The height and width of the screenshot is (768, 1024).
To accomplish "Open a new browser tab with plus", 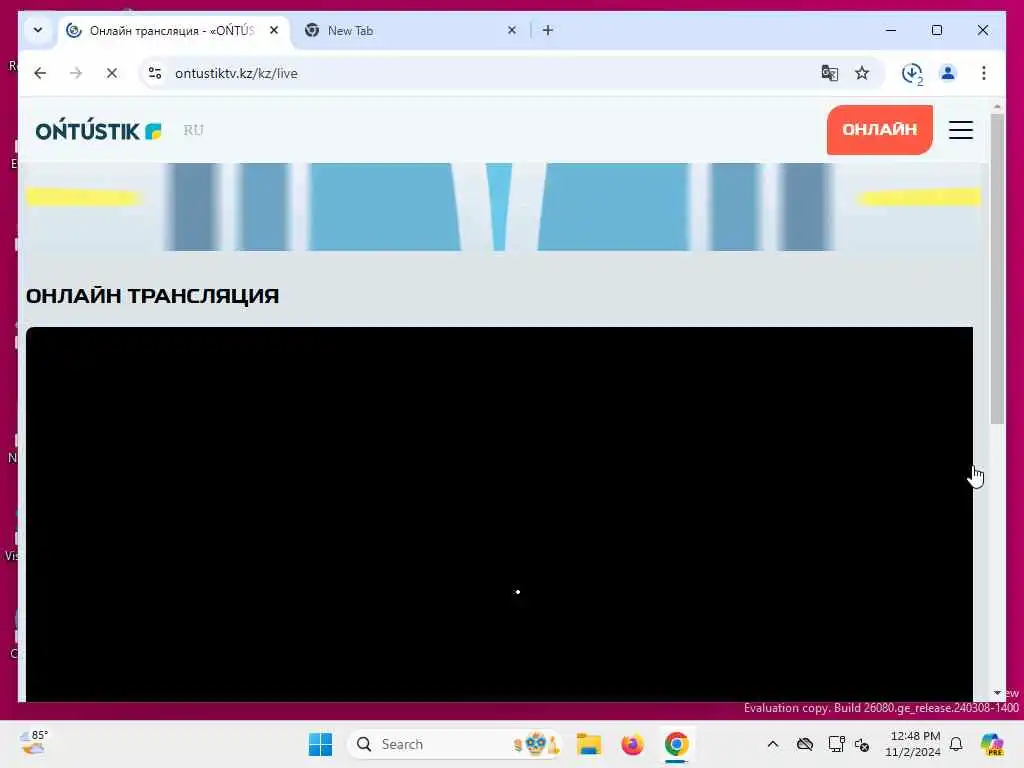I will pos(548,30).
